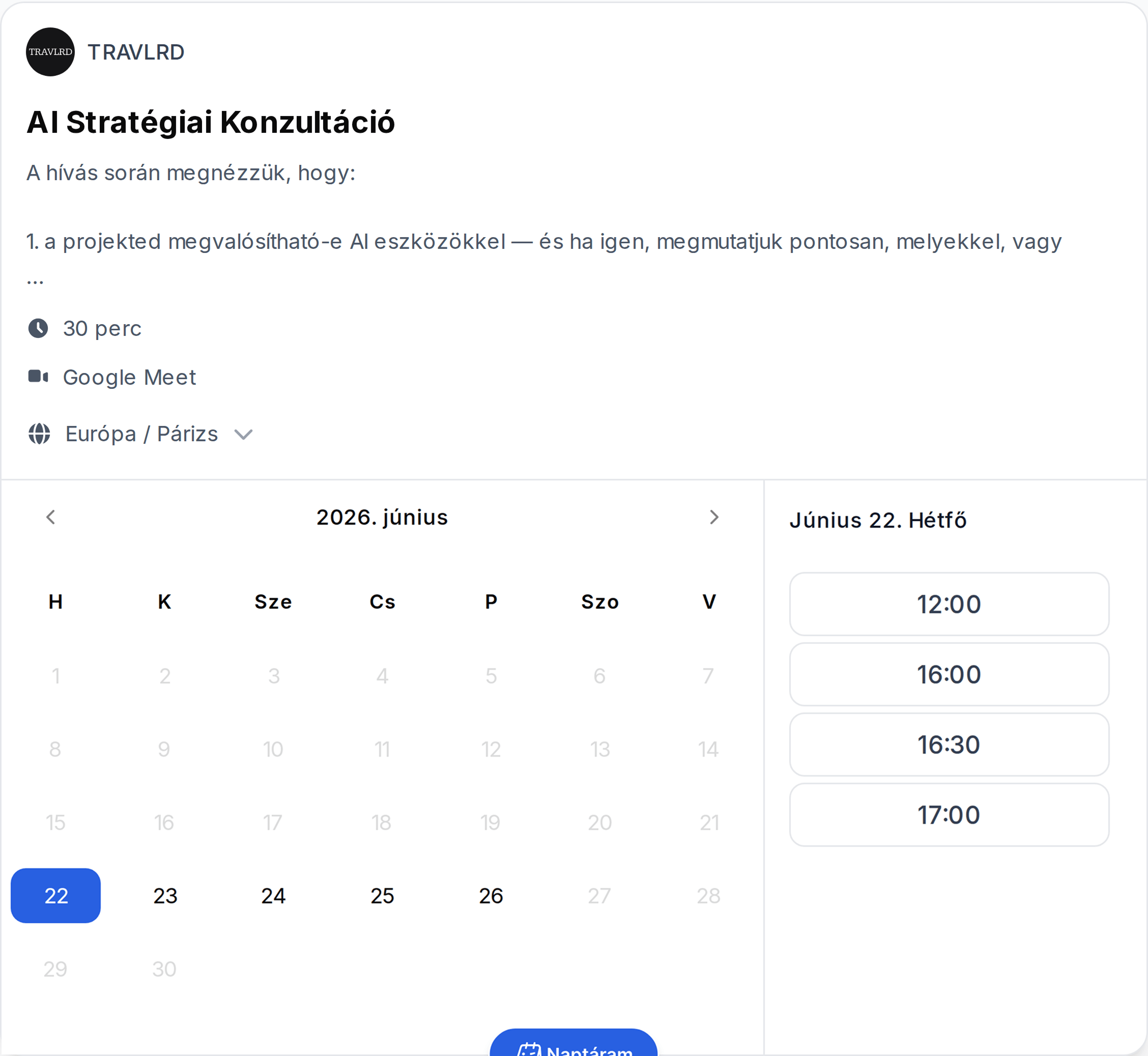Click the globe icon beside Európa / Párizs

coord(39,434)
